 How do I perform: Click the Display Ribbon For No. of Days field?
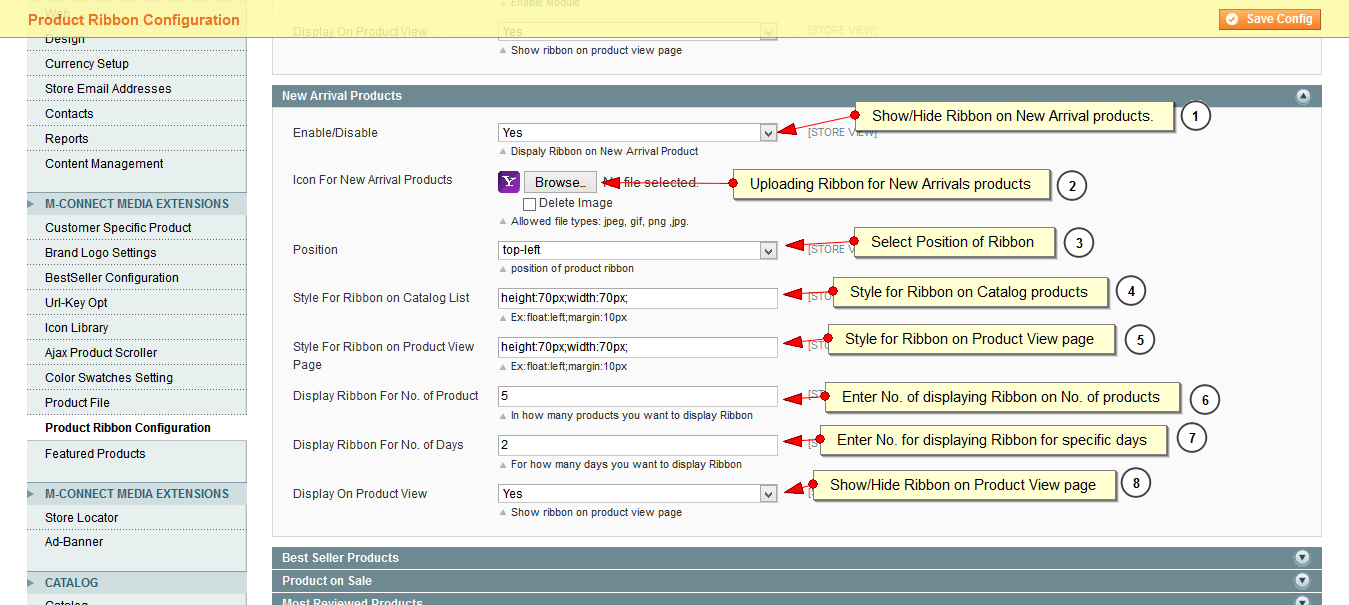[637, 445]
